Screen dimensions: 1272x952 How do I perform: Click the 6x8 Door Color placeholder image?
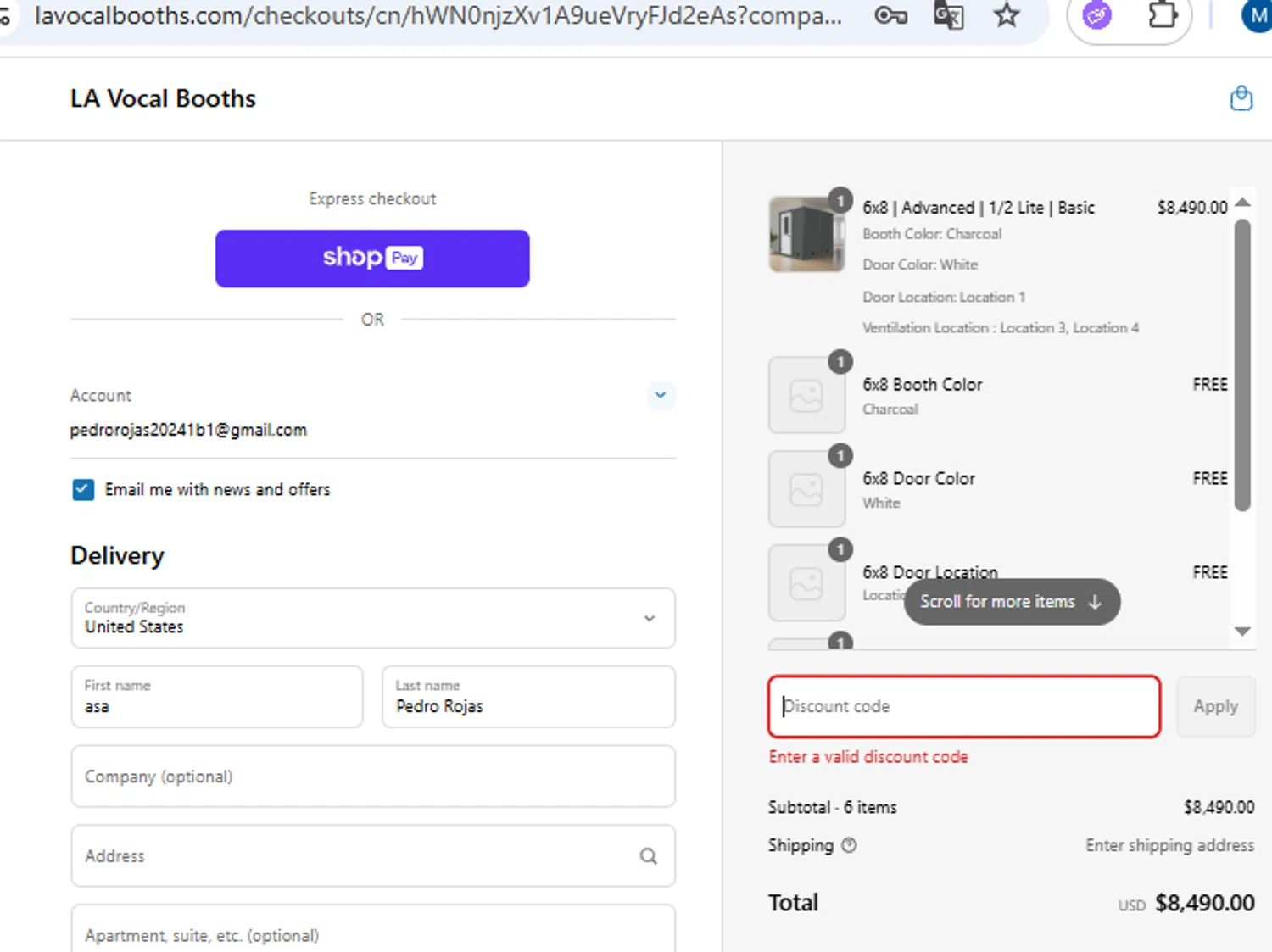806,490
